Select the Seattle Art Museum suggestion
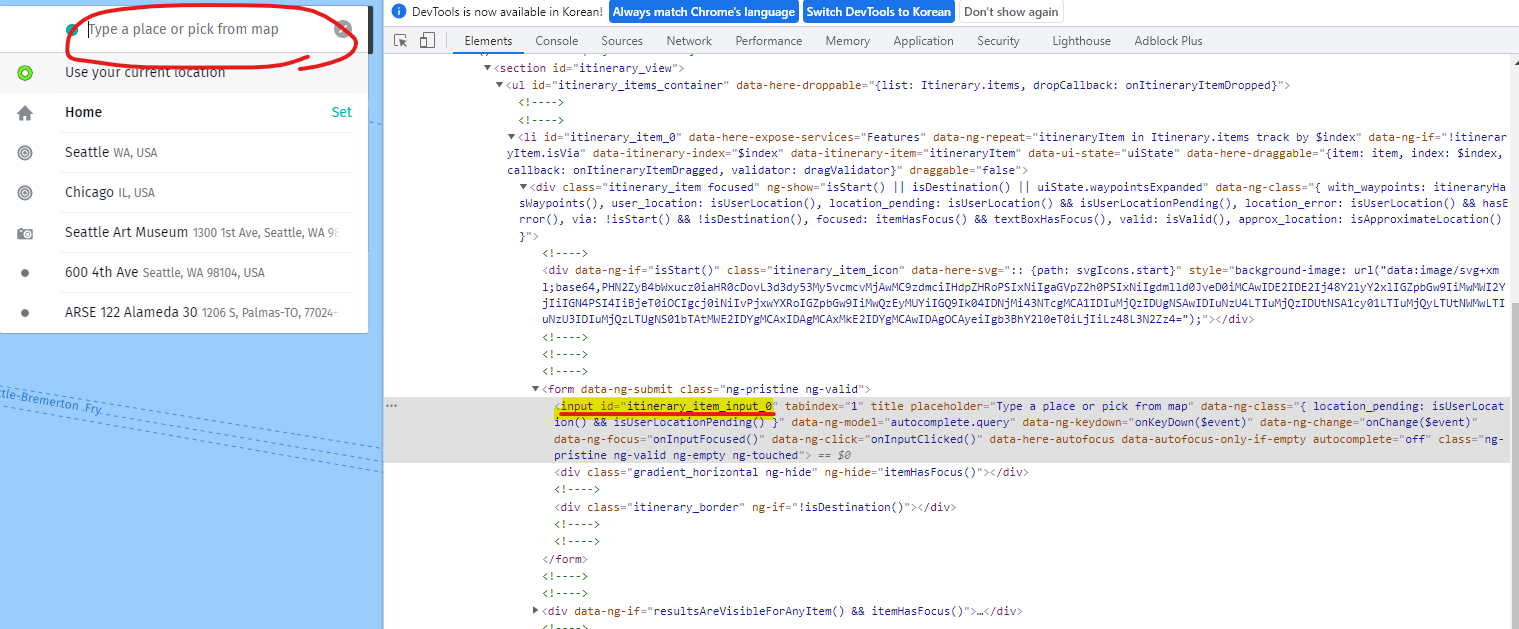This screenshot has width=1519, height=629. click(203, 232)
